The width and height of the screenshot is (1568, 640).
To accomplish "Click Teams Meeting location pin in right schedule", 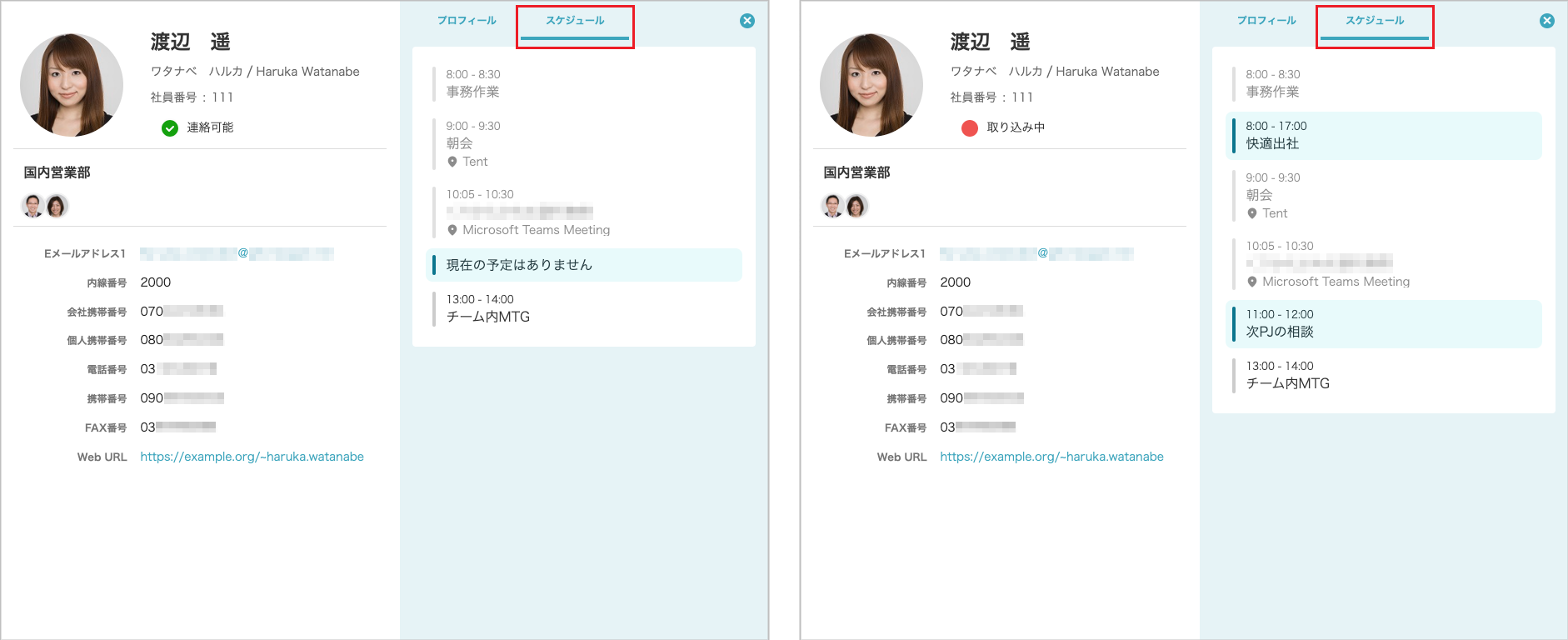I will 1252,282.
